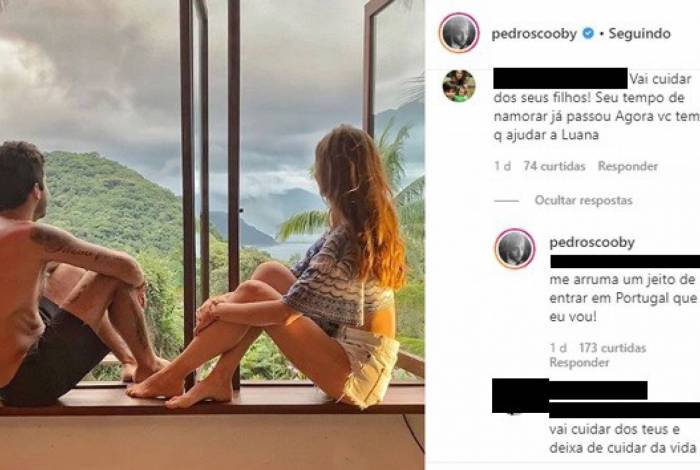Open the first commenter's avatar above 74 curtidas

click(x=458, y=85)
